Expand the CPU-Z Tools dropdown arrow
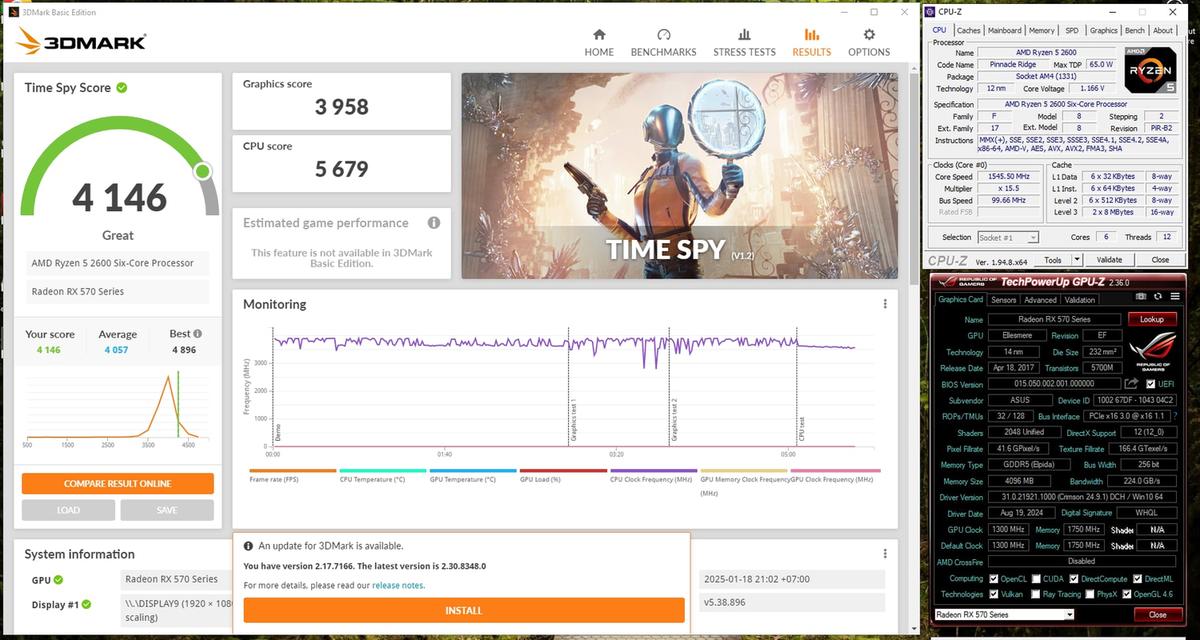Screen dimensions: 1200x640 coord(1076,259)
